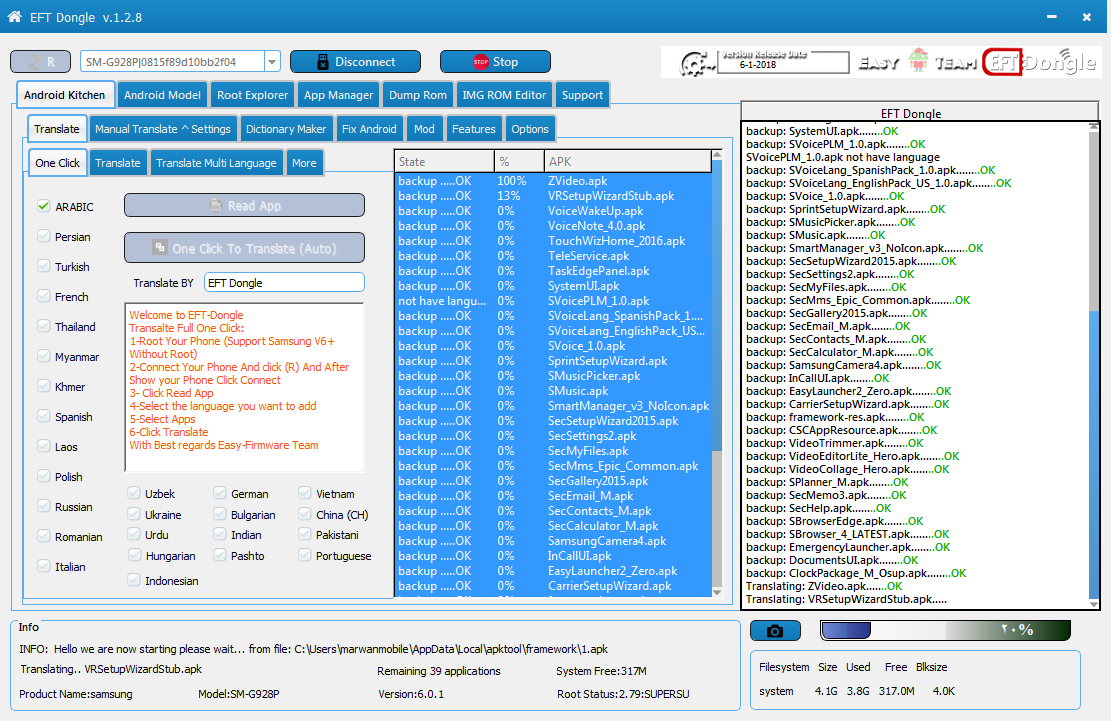Check the French language option

tap(44, 296)
